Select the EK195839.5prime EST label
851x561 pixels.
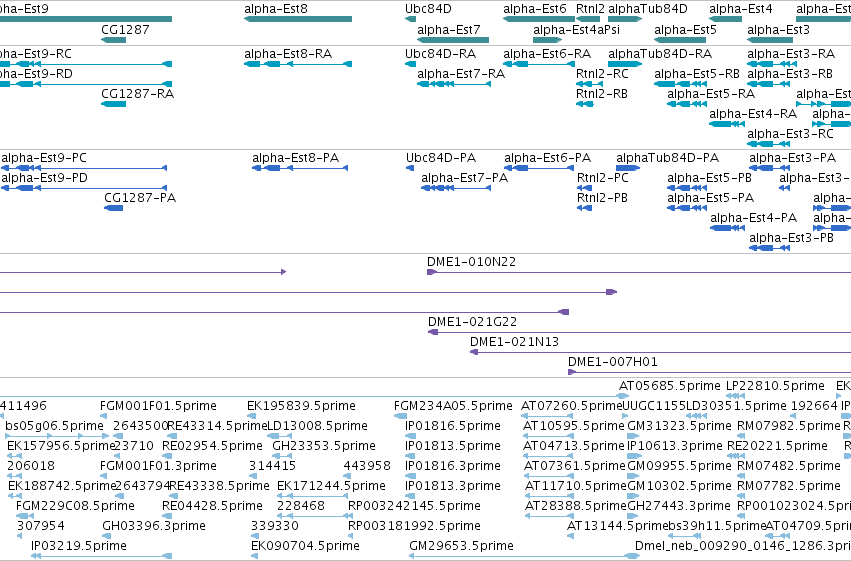point(301,405)
